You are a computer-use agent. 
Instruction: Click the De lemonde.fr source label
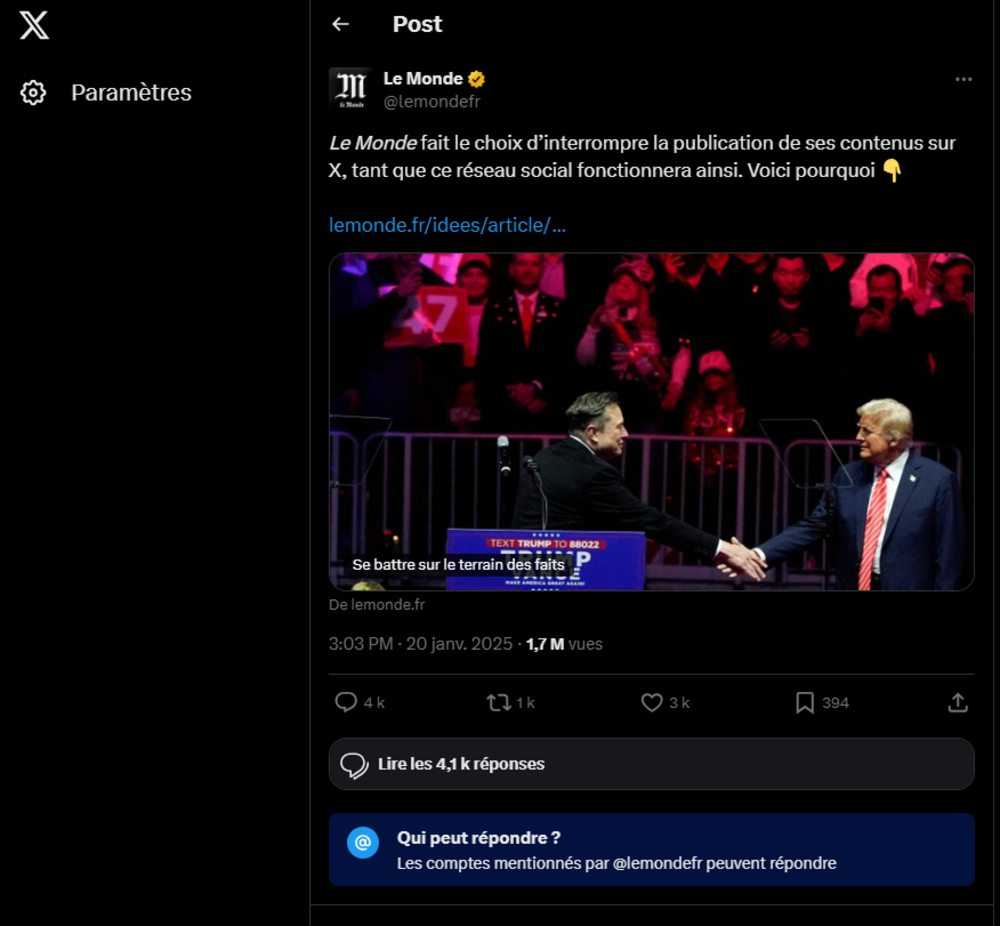[x=377, y=604]
